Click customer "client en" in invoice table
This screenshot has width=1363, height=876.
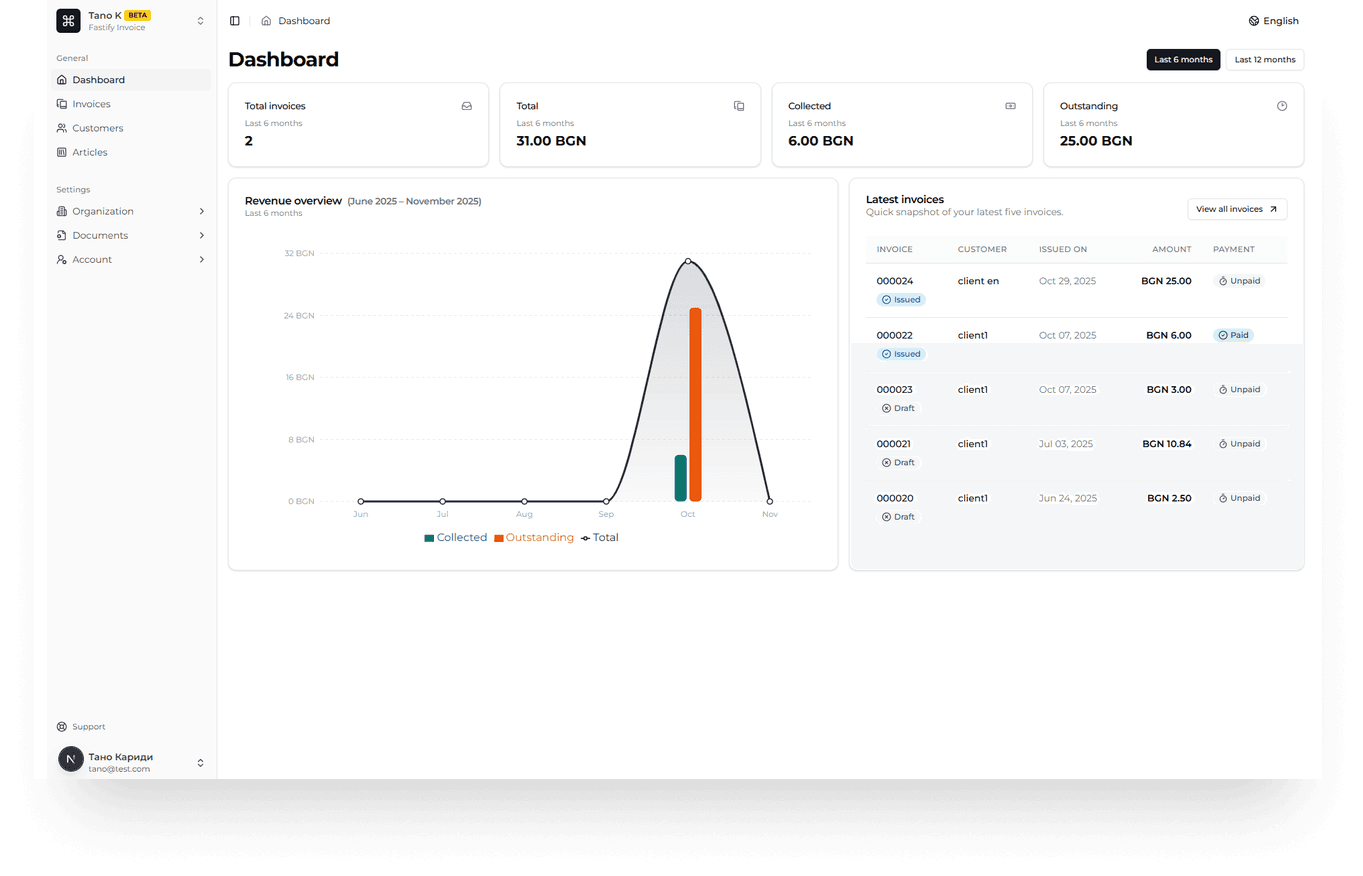point(978,281)
